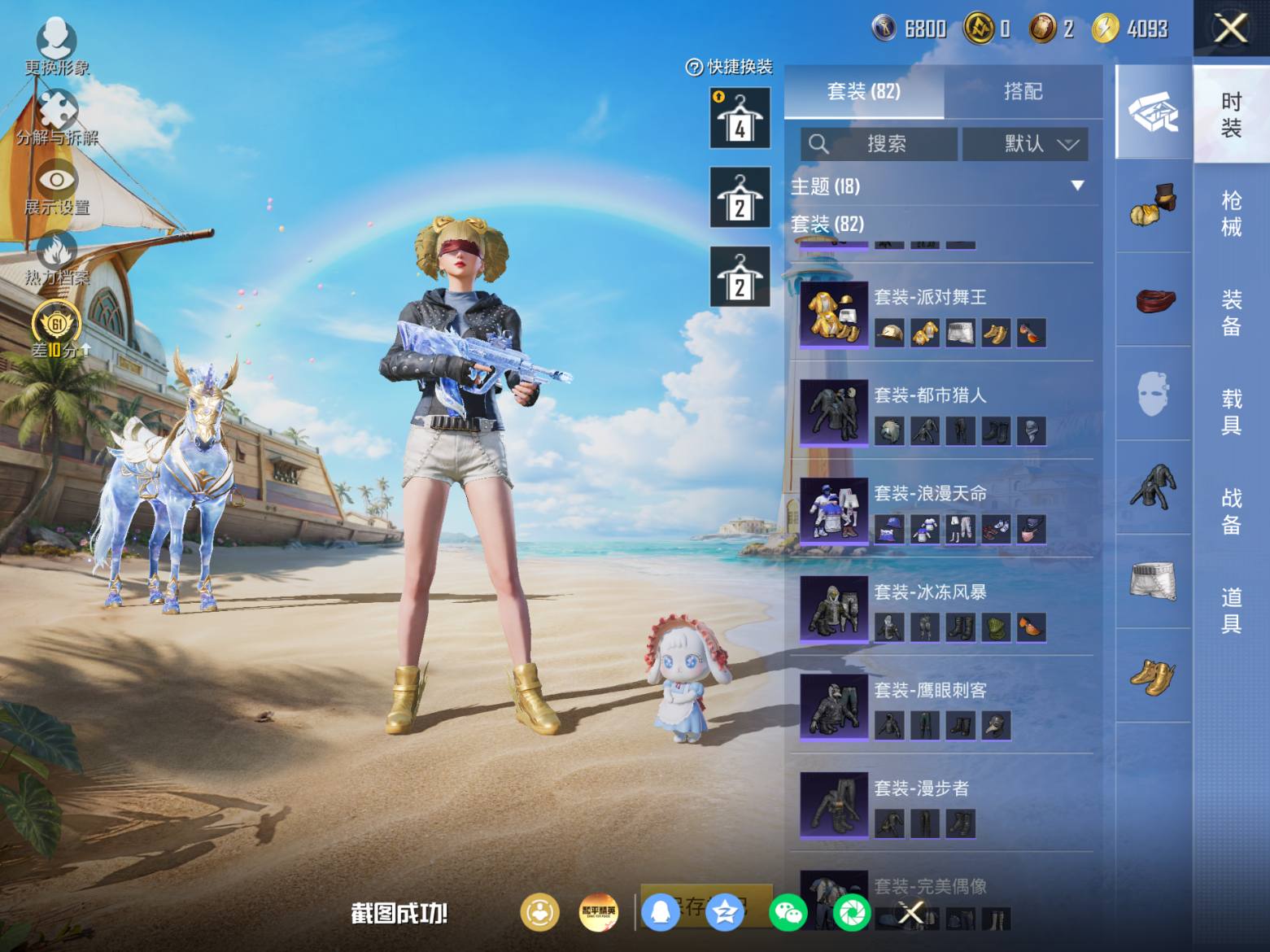The image size is (1270, 952).
Task: Open the 默认 sort dropdown
Action: [x=1024, y=144]
